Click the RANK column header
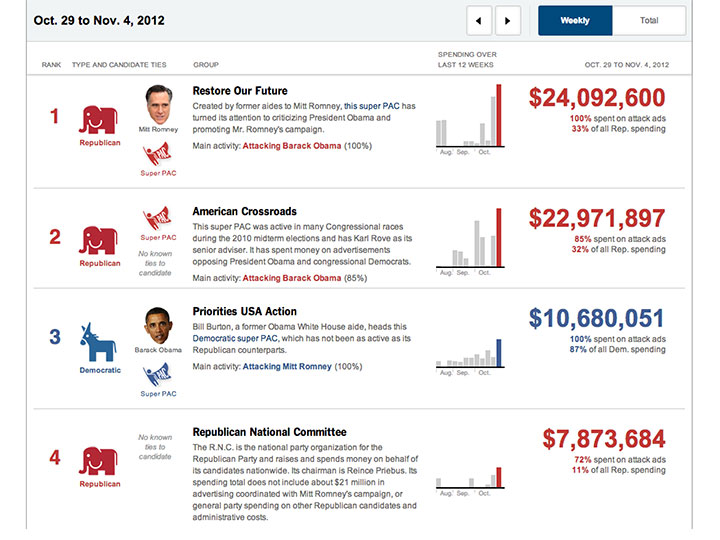Image resolution: width=720 pixels, height=540 pixels. (x=51, y=65)
